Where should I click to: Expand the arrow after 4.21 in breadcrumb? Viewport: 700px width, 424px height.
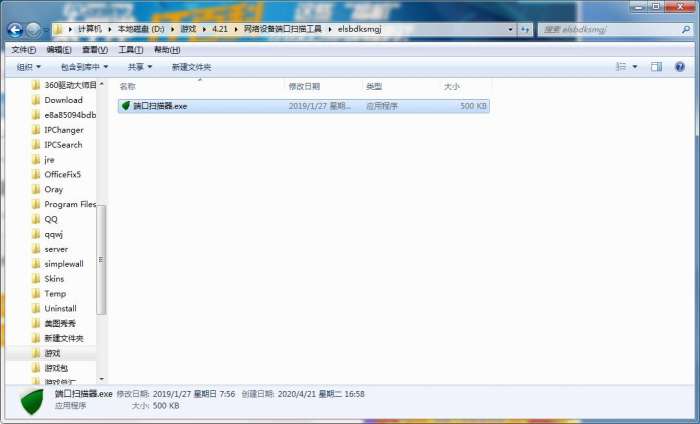click(x=236, y=29)
